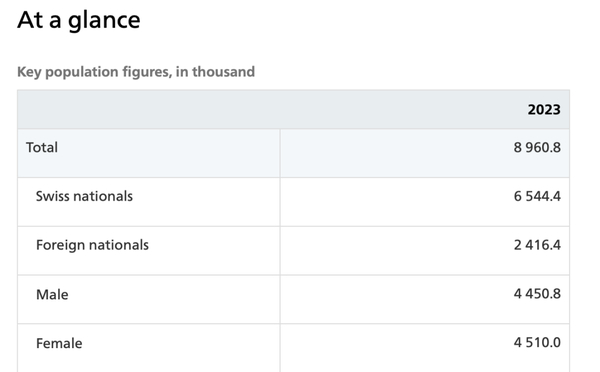Select the Foreign nationals row label
600x372 pixels.
point(92,245)
